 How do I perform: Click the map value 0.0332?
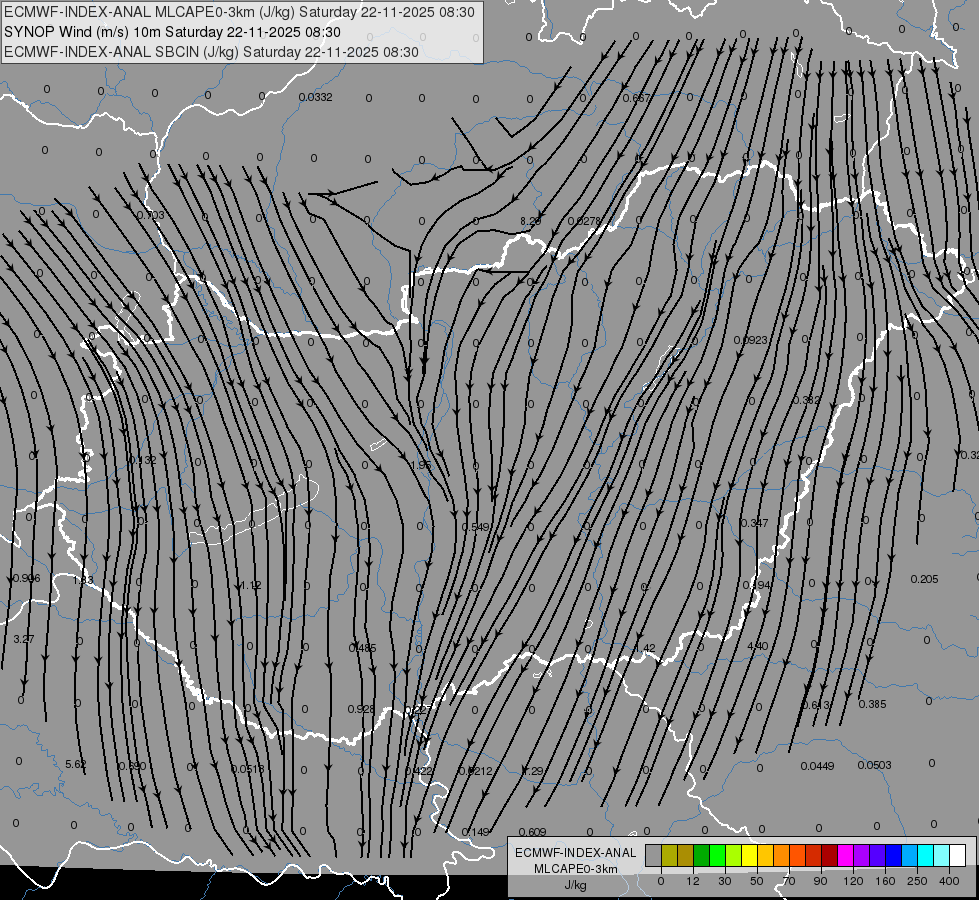point(315,97)
